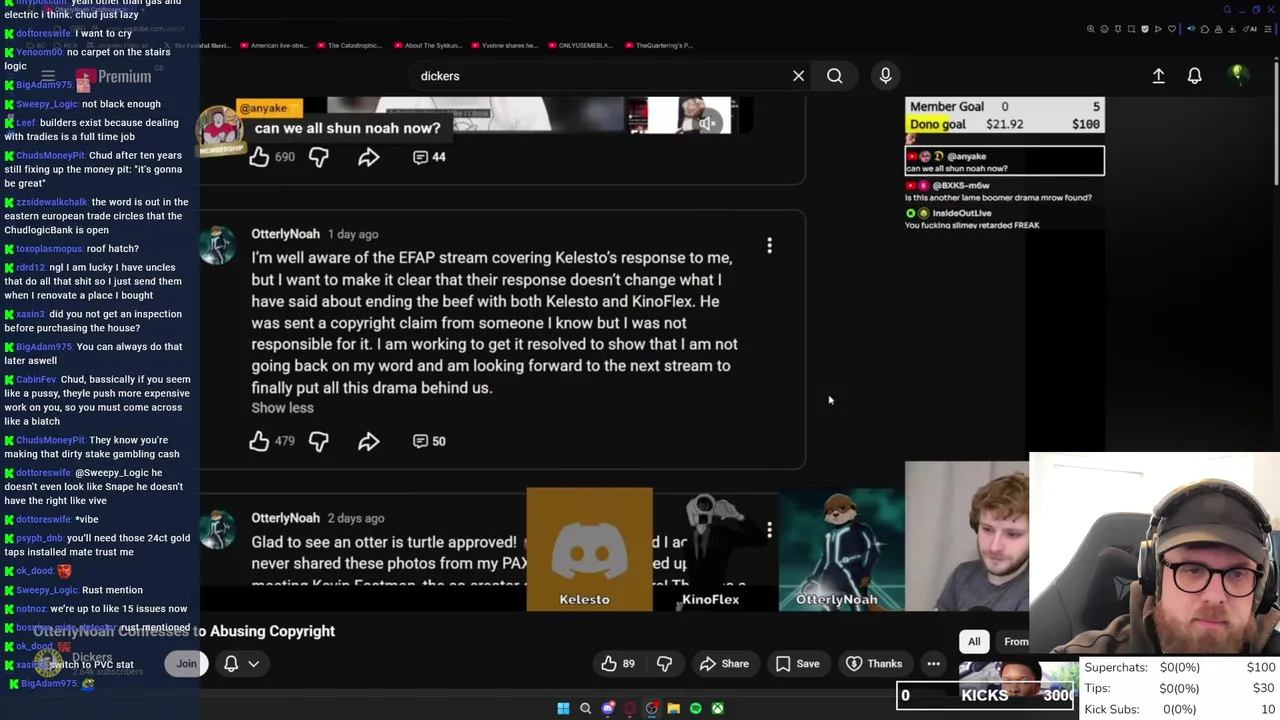Click the Thanks button

[874, 664]
